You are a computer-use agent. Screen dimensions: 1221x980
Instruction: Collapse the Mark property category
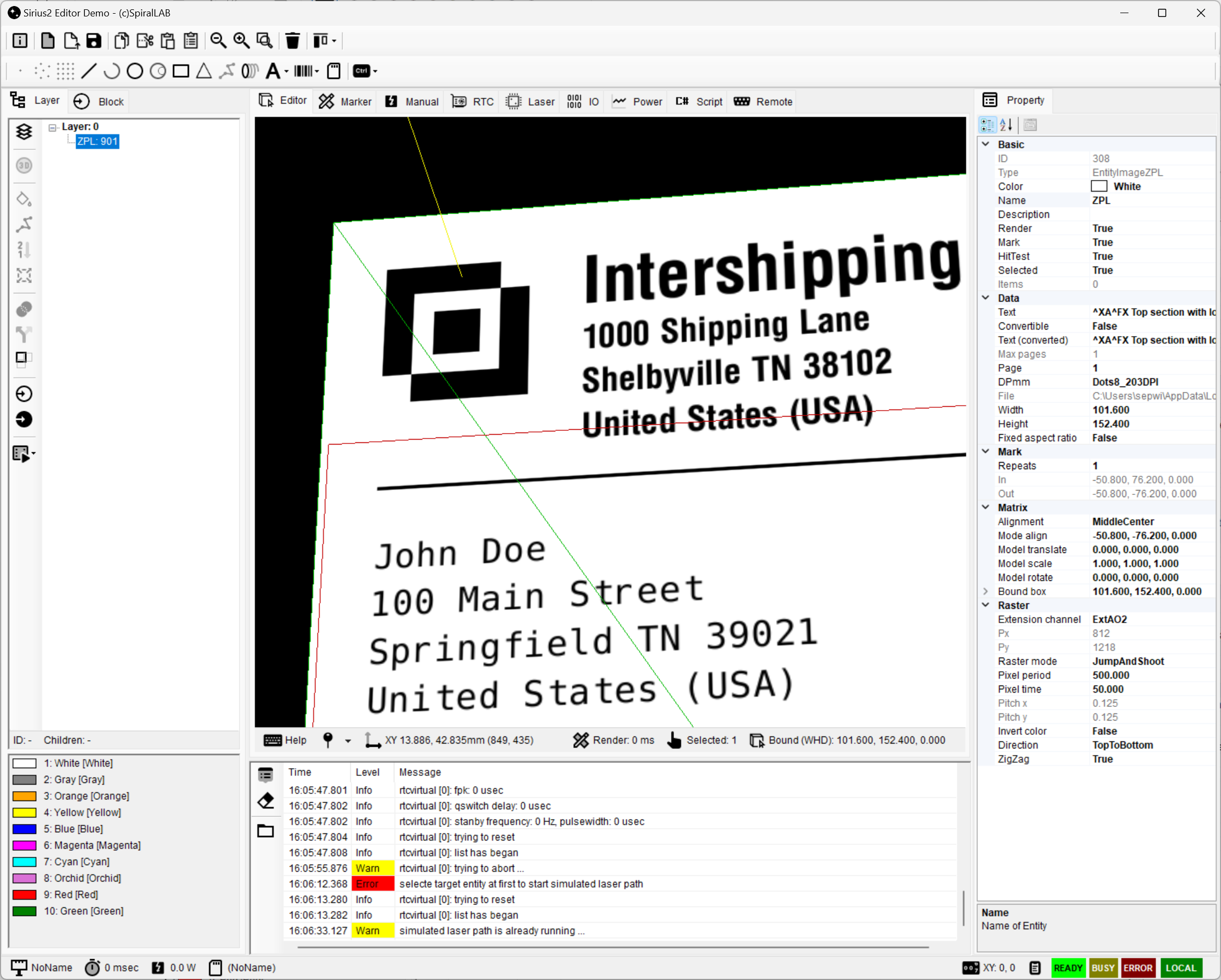pos(986,452)
